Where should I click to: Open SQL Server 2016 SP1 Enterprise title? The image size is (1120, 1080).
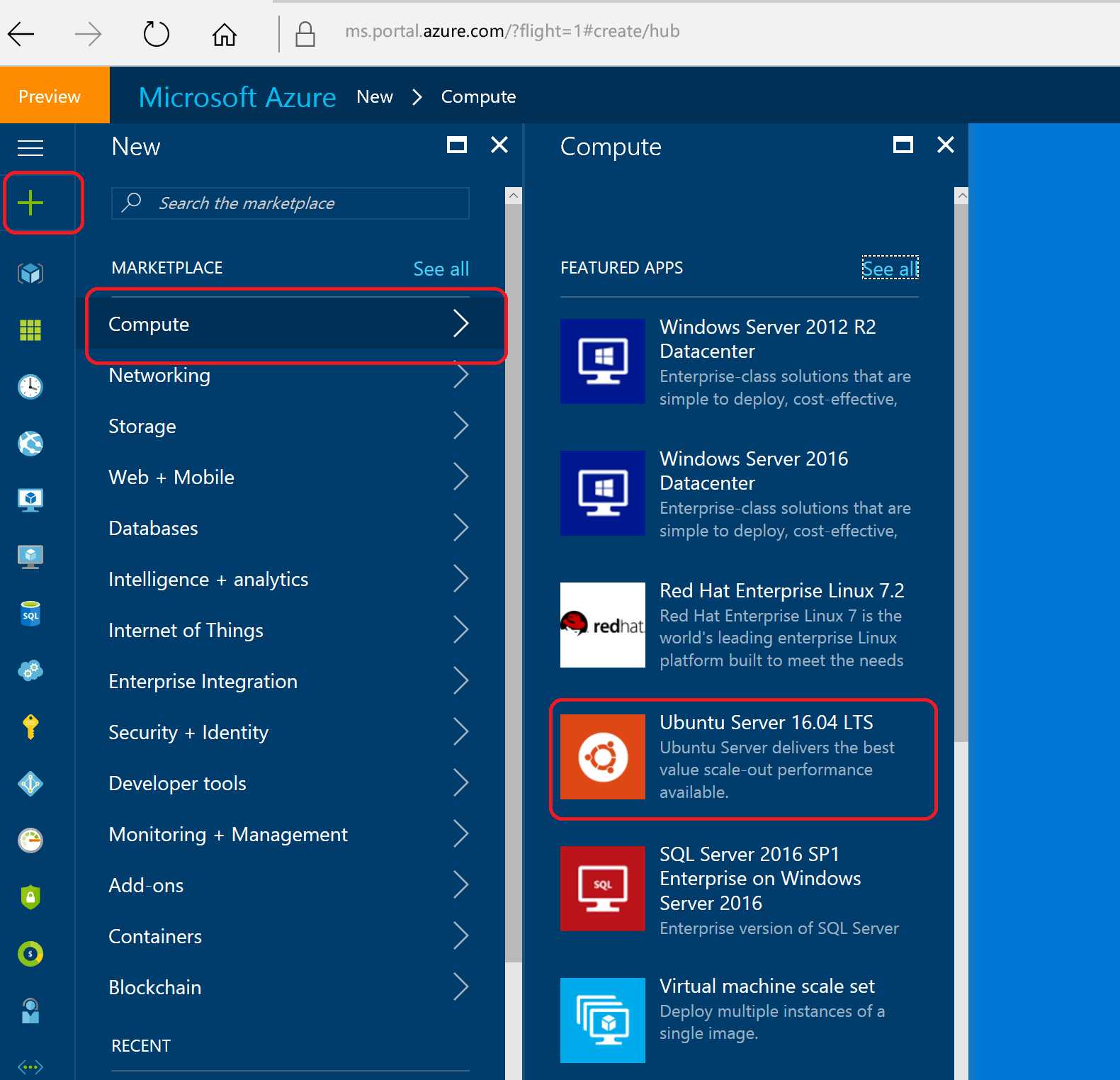click(760, 878)
